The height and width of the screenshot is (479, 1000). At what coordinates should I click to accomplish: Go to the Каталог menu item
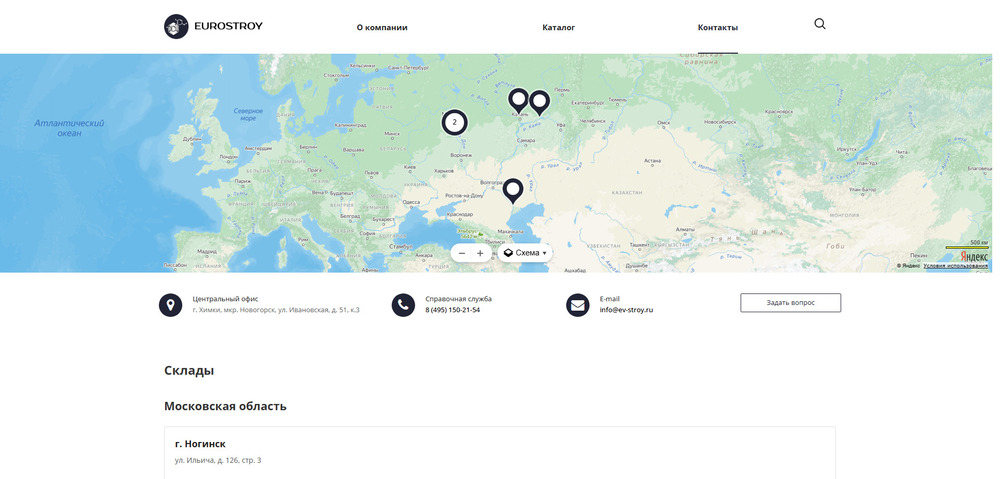pyautogui.click(x=558, y=28)
